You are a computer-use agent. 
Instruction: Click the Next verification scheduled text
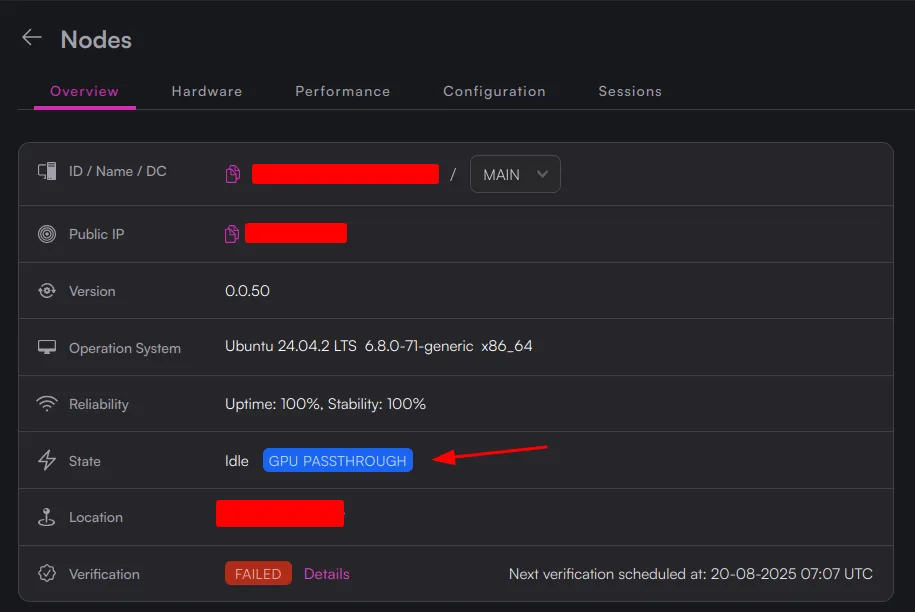[x=691, y=574]
